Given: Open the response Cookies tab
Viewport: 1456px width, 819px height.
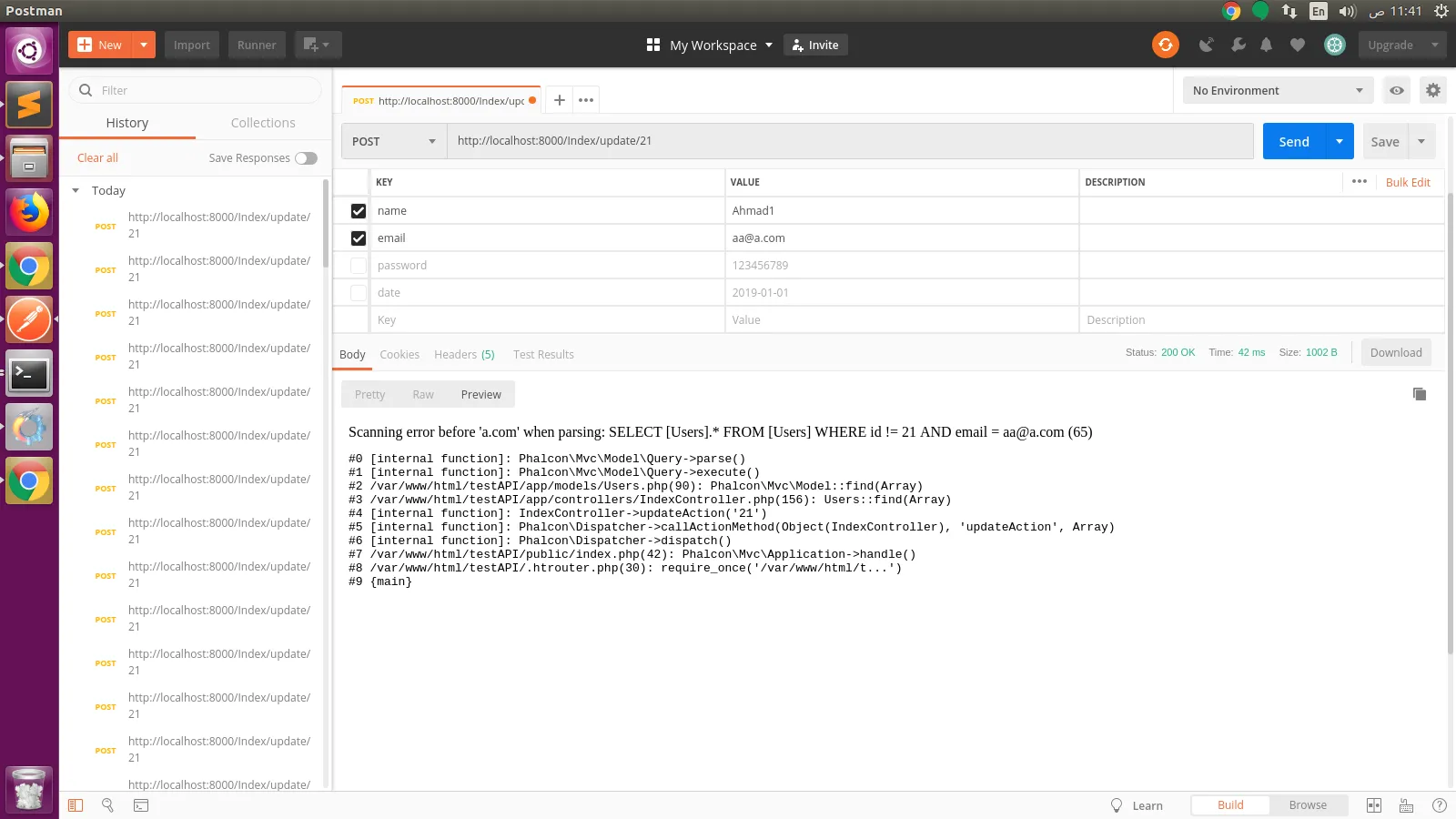Looking at the screenshot, I should pyautogui.click(x=399, y=355).
